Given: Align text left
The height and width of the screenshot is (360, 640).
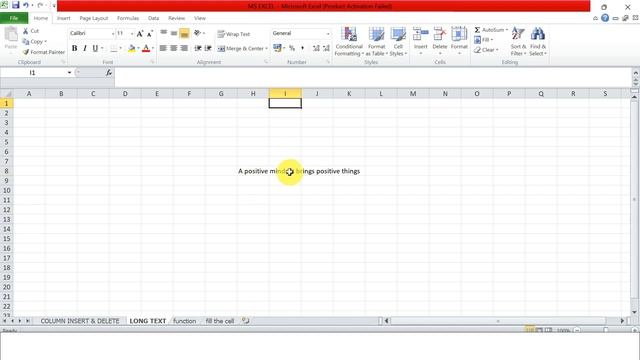Looking at the screenshot, I should point(163,48).
